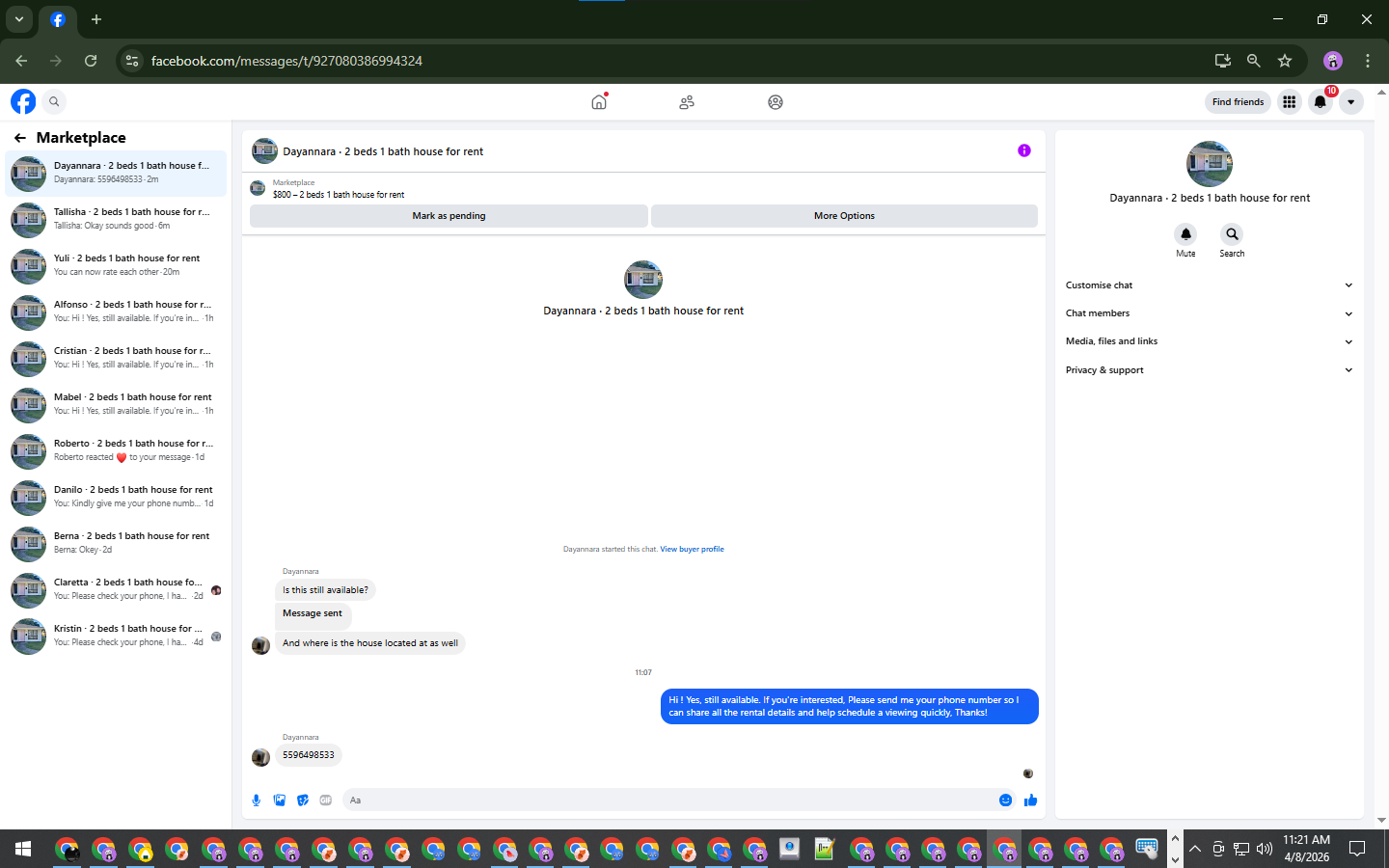1389x868 pixels.
Task: Open Kristin's conversation
Action: coord(116,636)
